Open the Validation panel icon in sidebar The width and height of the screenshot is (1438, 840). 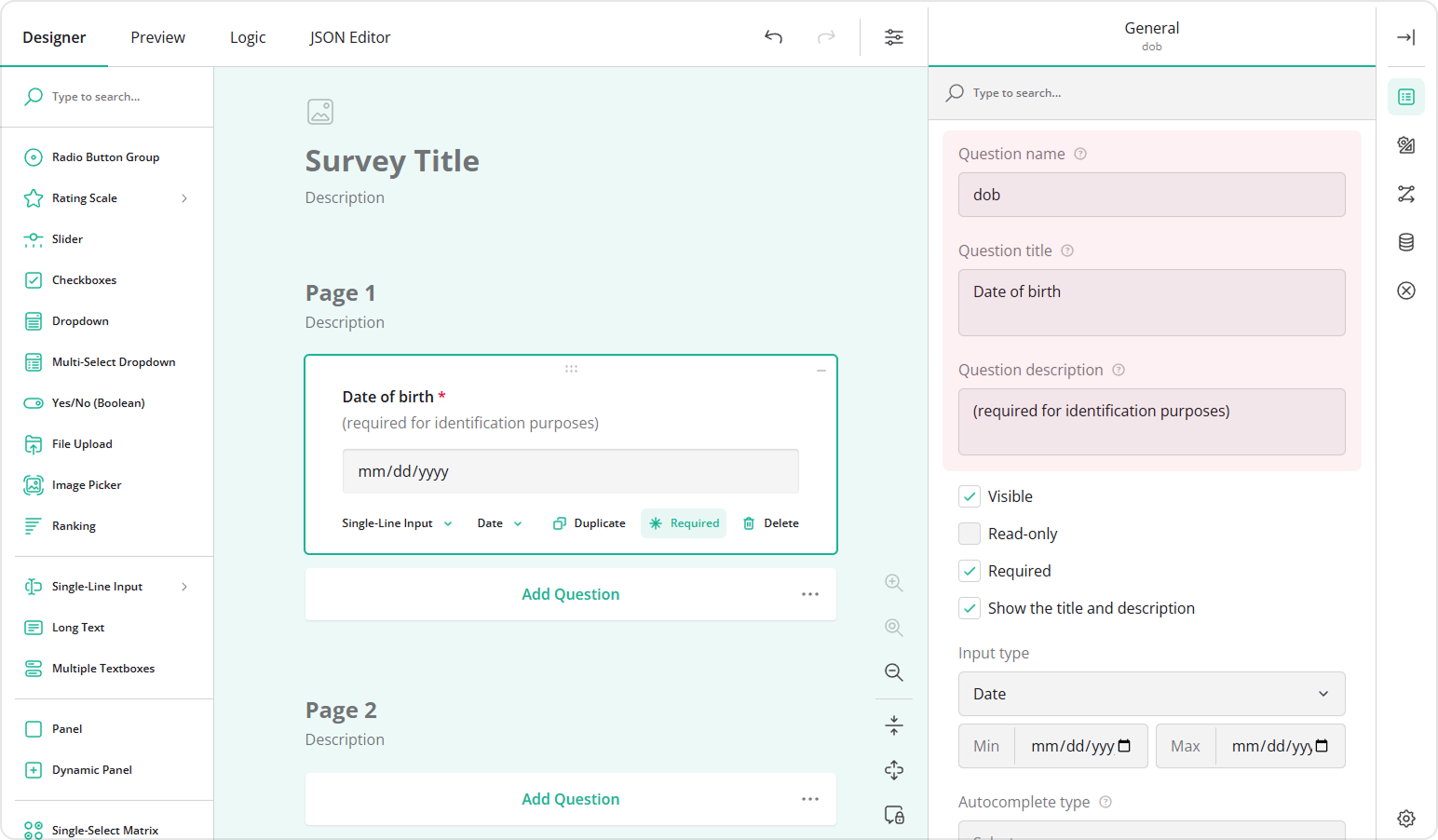(x=1406, y=290)
